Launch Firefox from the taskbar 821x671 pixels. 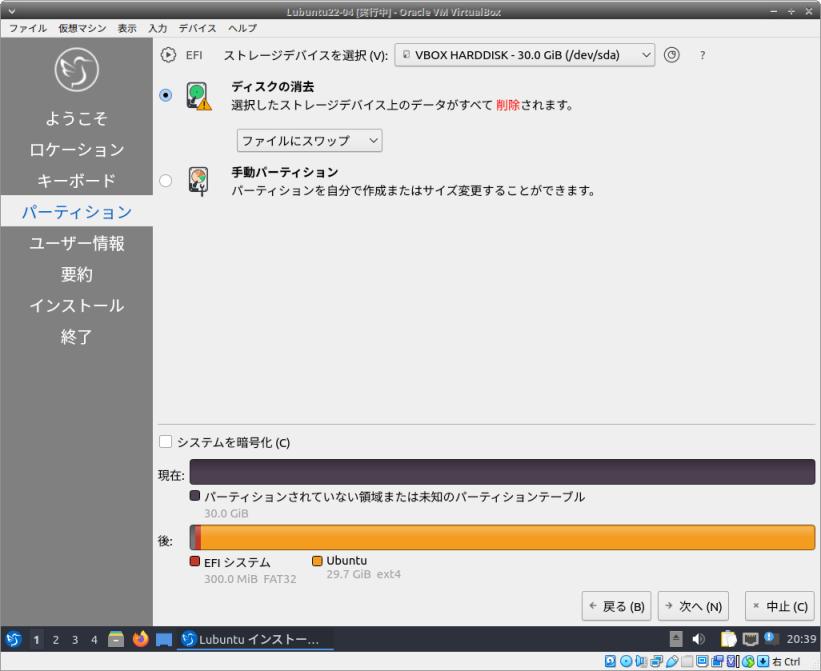coord(140,639)
